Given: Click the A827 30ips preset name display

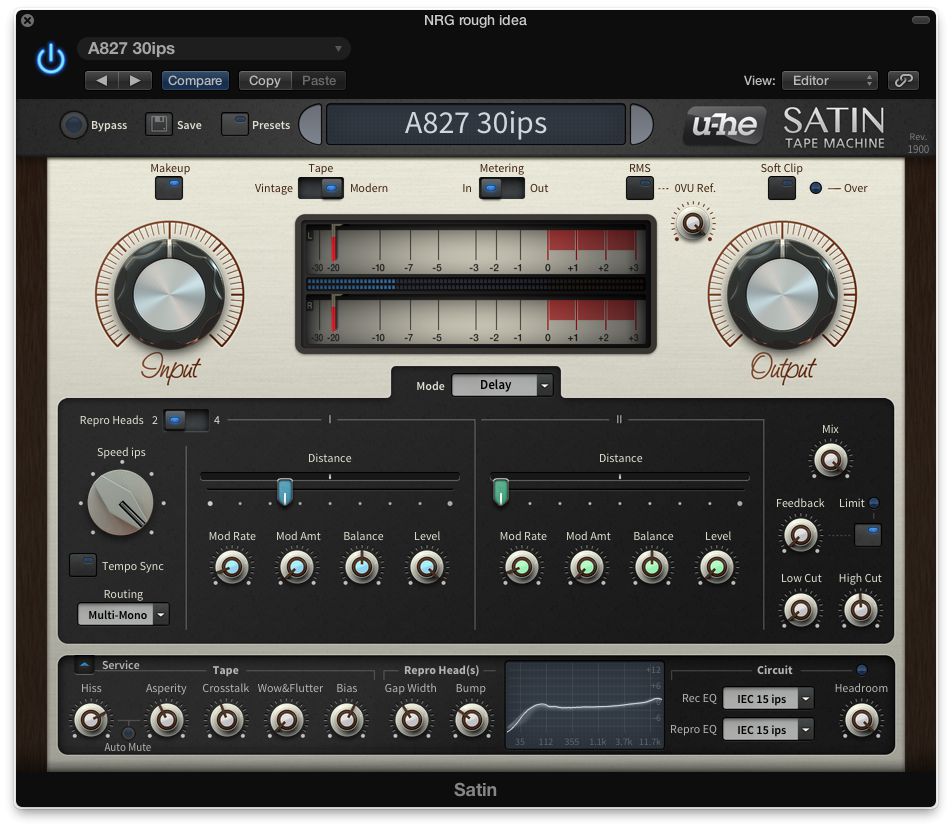Looking at the screenshot, I should tap(476, 124).
